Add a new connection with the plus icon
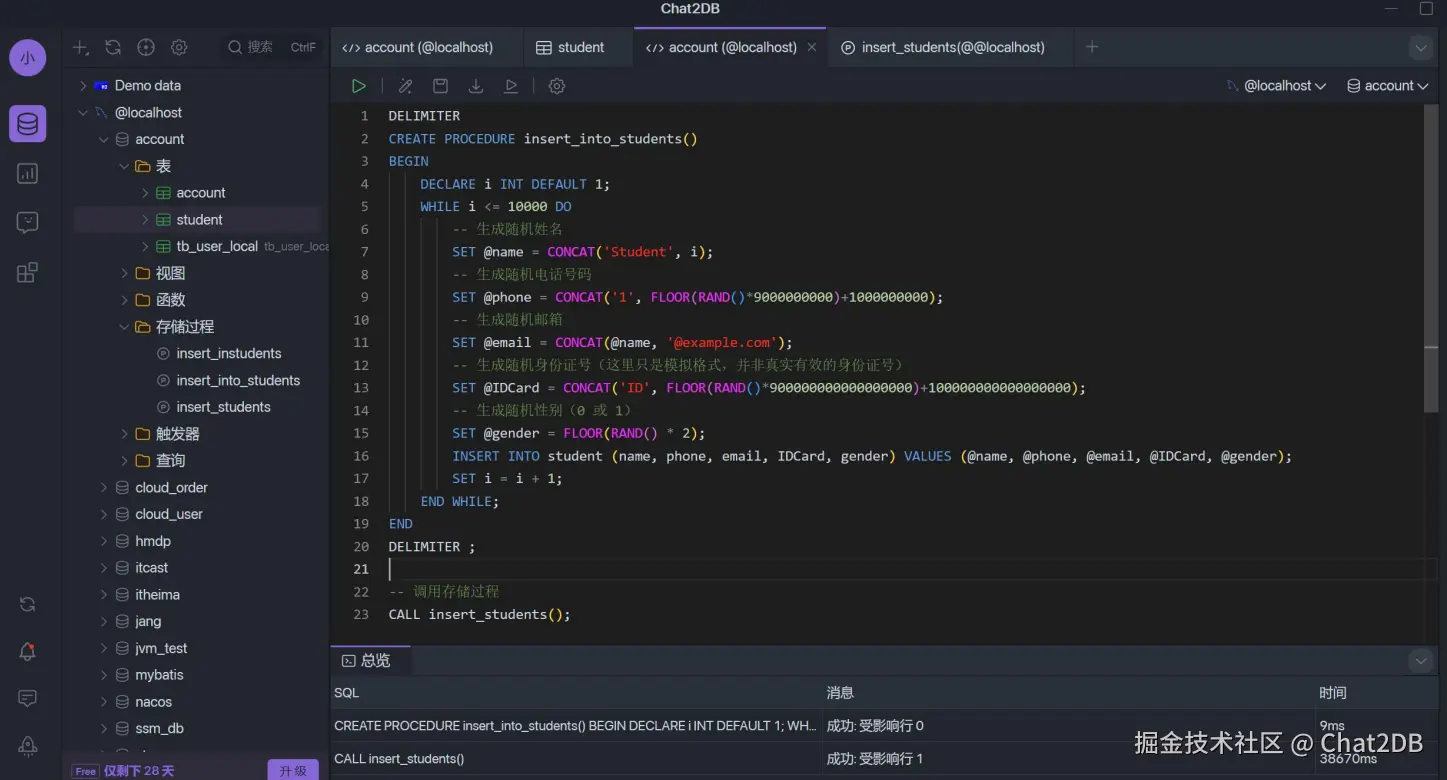 click(81, 47)
